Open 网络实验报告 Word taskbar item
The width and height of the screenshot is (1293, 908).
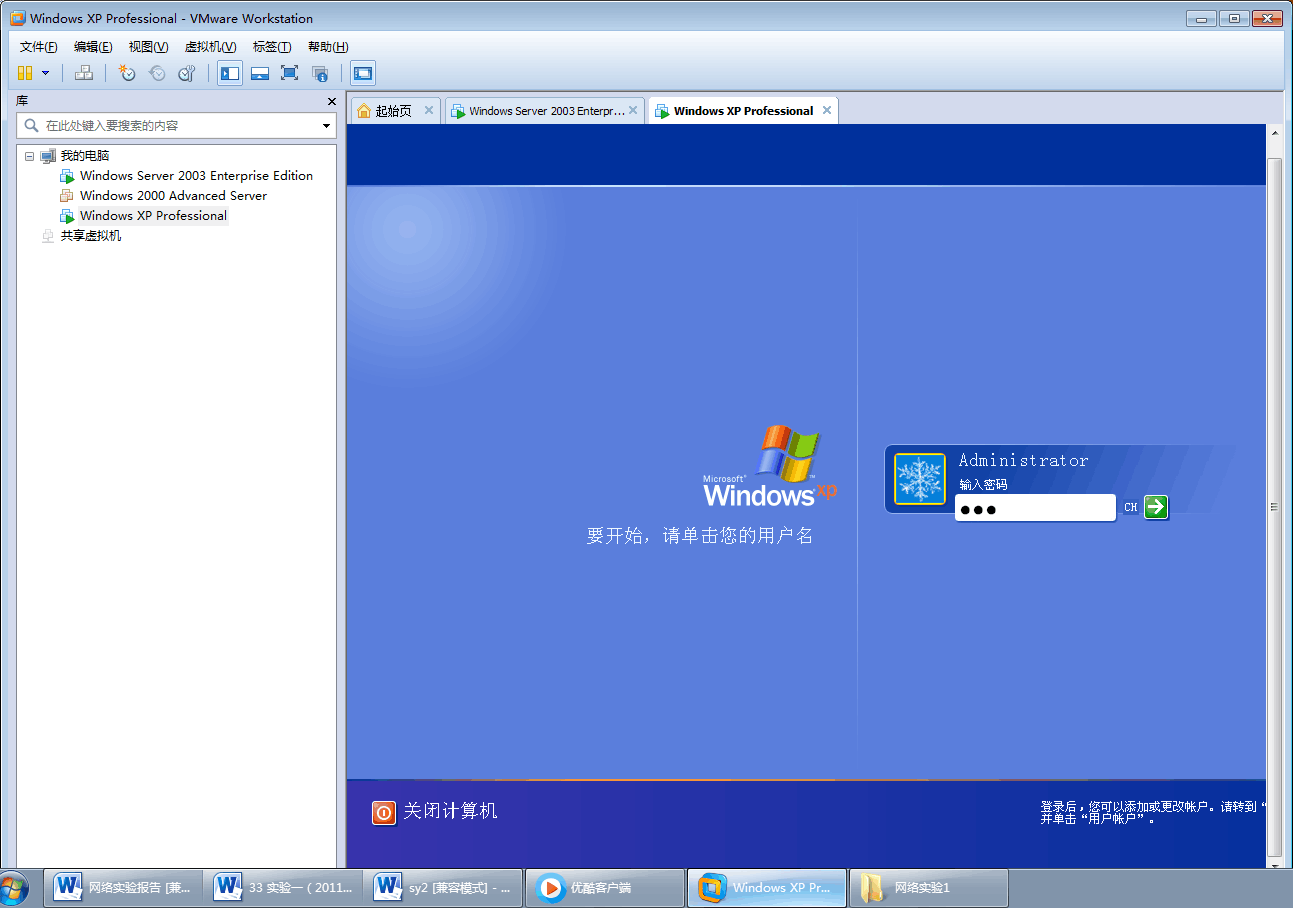(125, 887)
